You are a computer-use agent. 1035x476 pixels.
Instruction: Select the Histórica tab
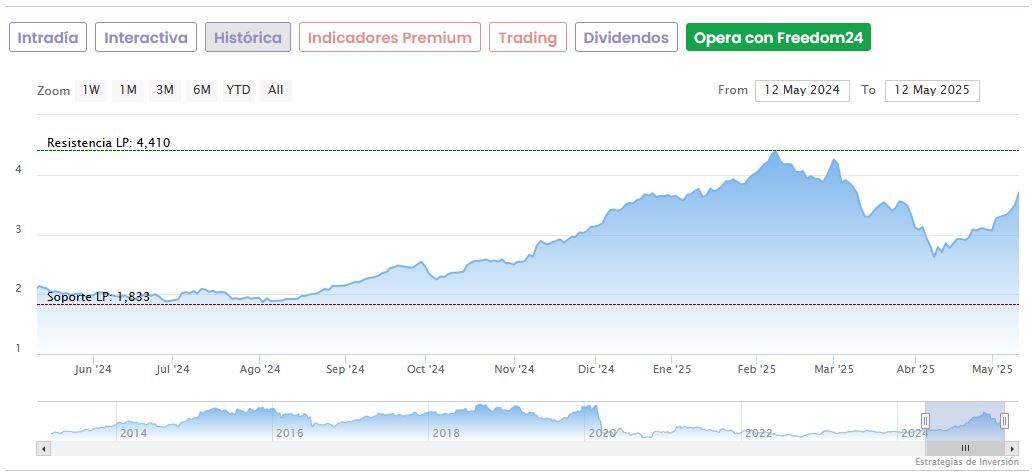click(248, 38)
